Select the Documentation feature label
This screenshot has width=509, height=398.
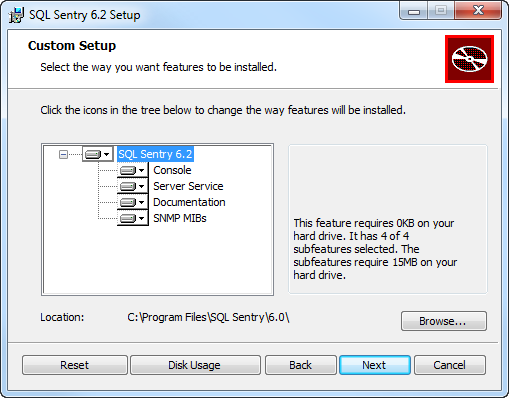[x=189, y=202]
